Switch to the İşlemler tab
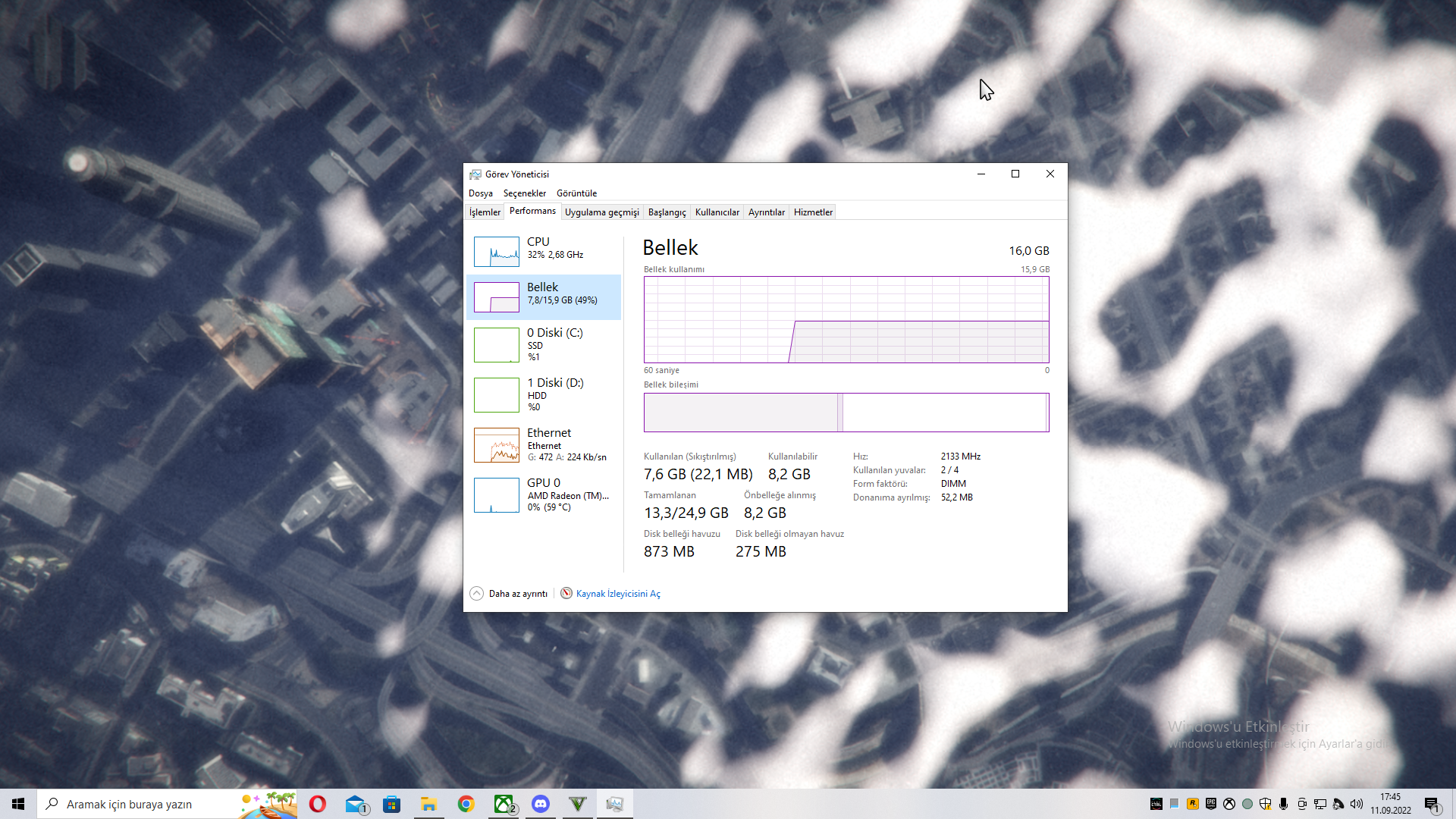 point(485,212)
